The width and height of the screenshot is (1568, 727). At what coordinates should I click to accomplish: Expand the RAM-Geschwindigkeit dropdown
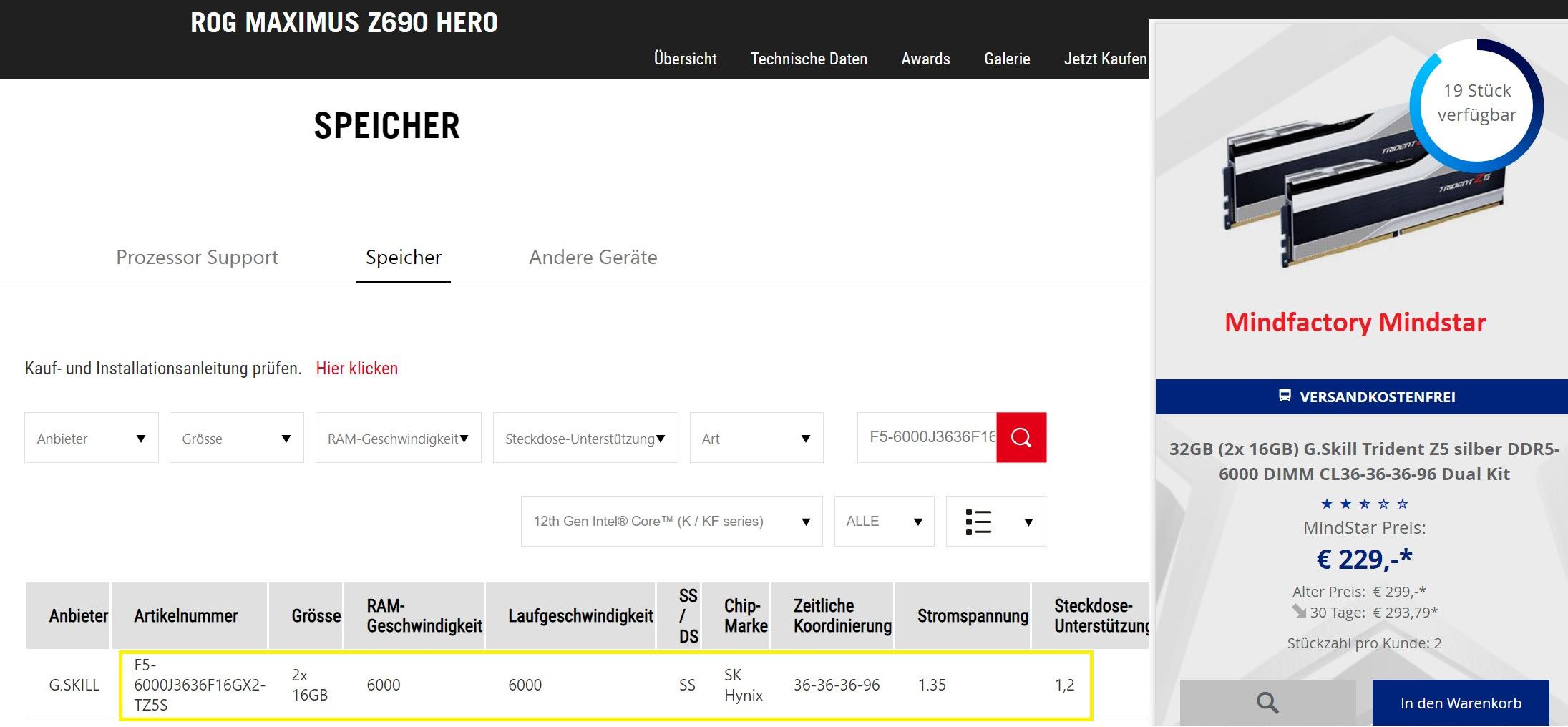tap(399, 438)
